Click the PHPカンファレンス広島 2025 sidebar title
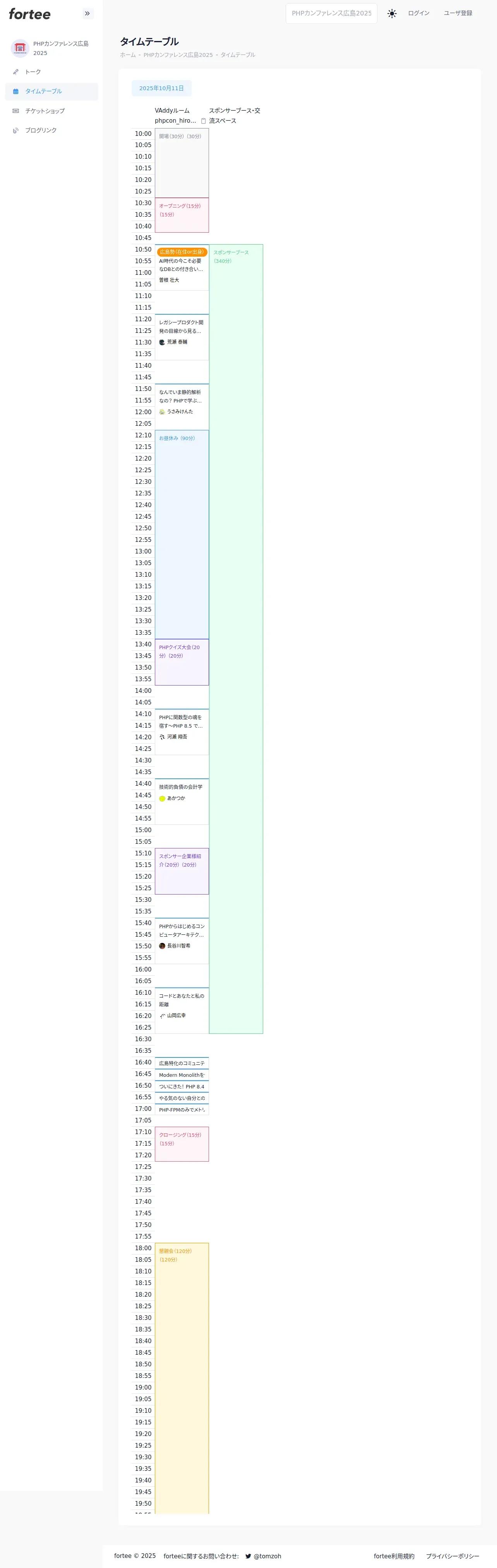The height and width of the screenshot is (1568, 497). [61, 48]
